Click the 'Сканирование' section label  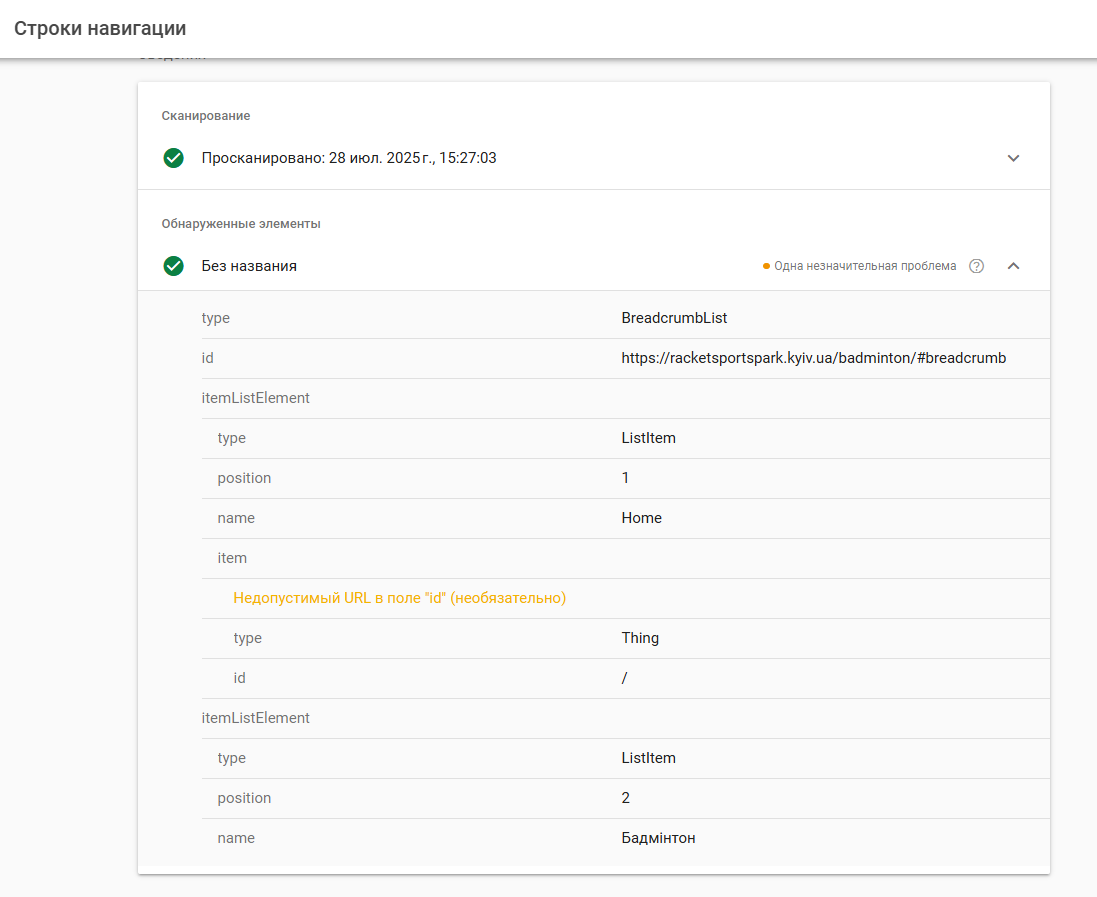click(x=206, y=116)
